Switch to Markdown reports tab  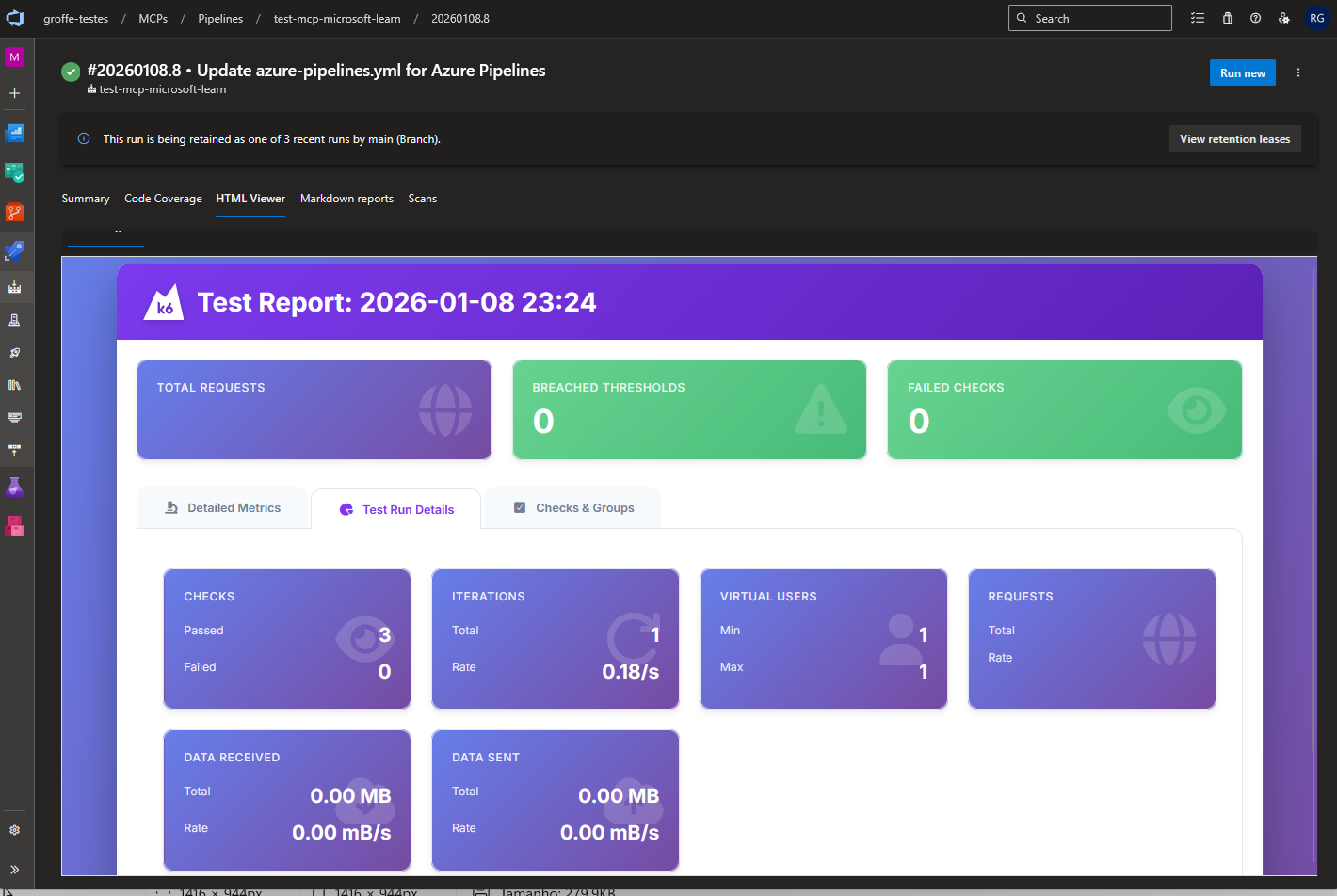click(346, 199)
